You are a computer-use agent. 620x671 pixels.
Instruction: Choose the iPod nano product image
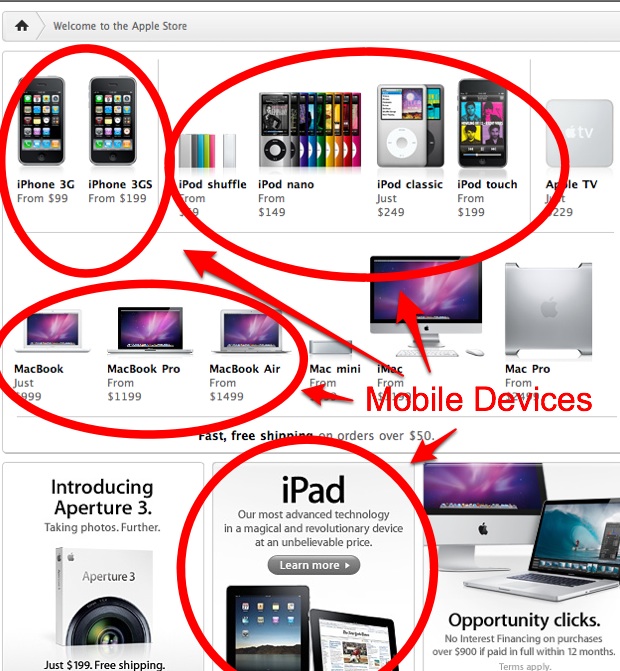pyautogui.click(x=310, y=130)
